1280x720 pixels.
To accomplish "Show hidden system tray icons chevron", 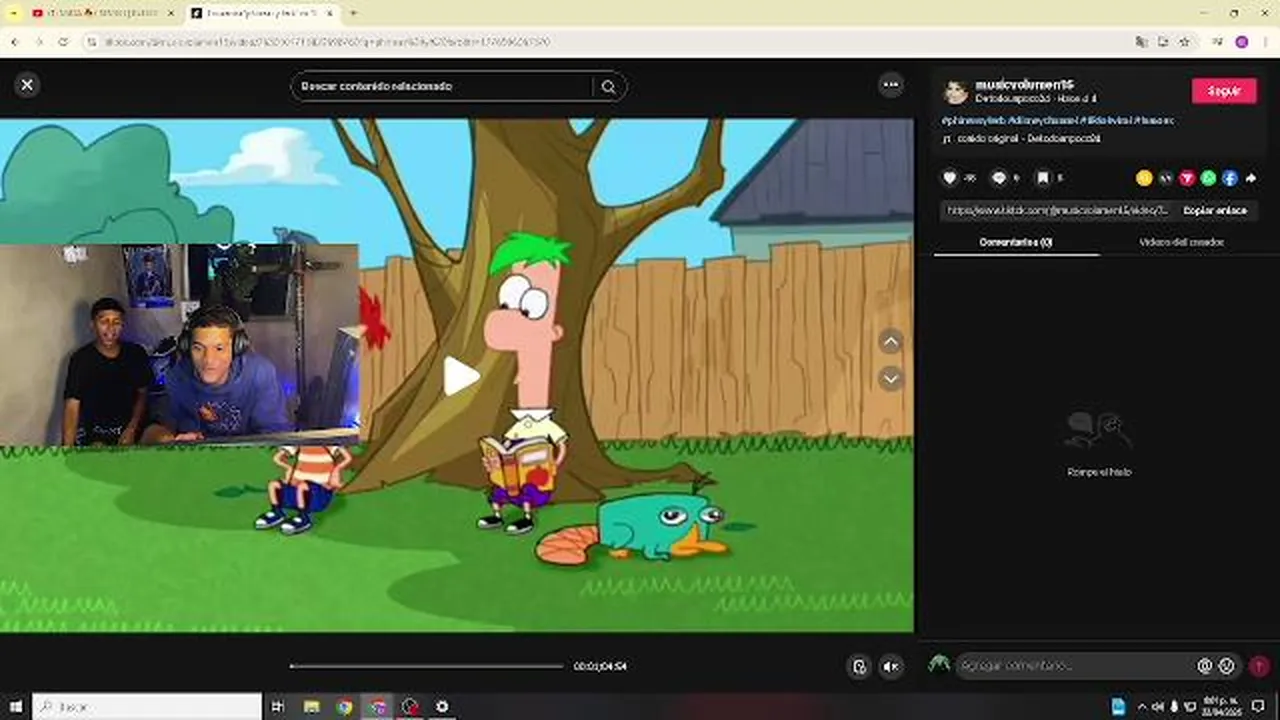I will (x=1142, y=706).
